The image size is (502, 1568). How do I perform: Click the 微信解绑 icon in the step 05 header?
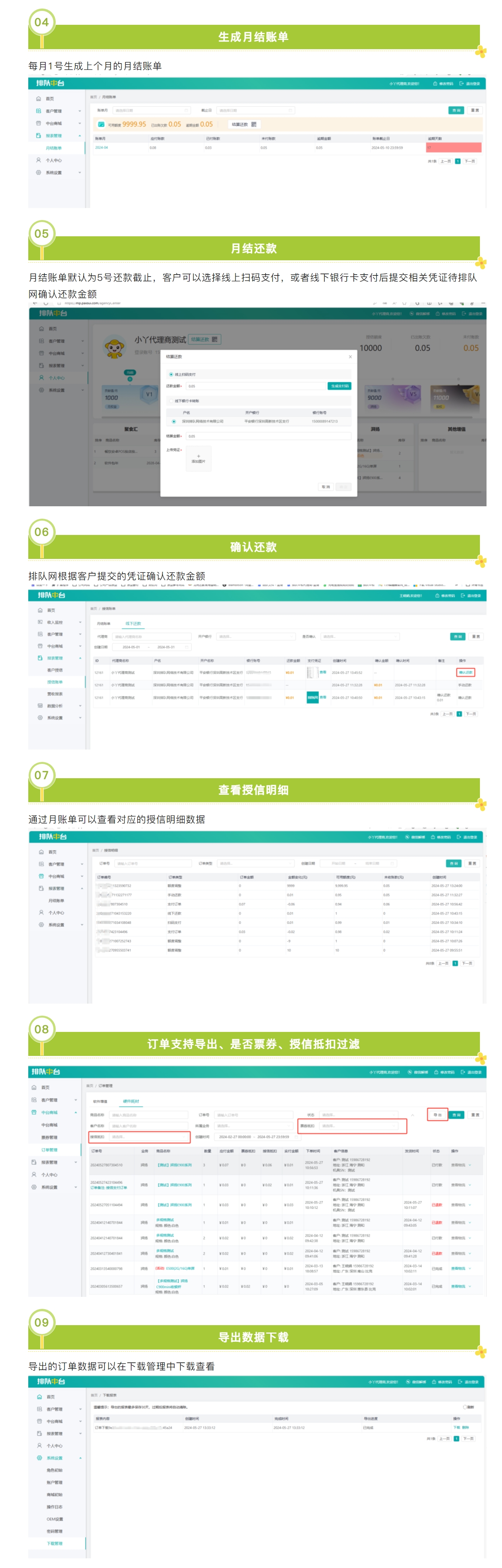411,313
